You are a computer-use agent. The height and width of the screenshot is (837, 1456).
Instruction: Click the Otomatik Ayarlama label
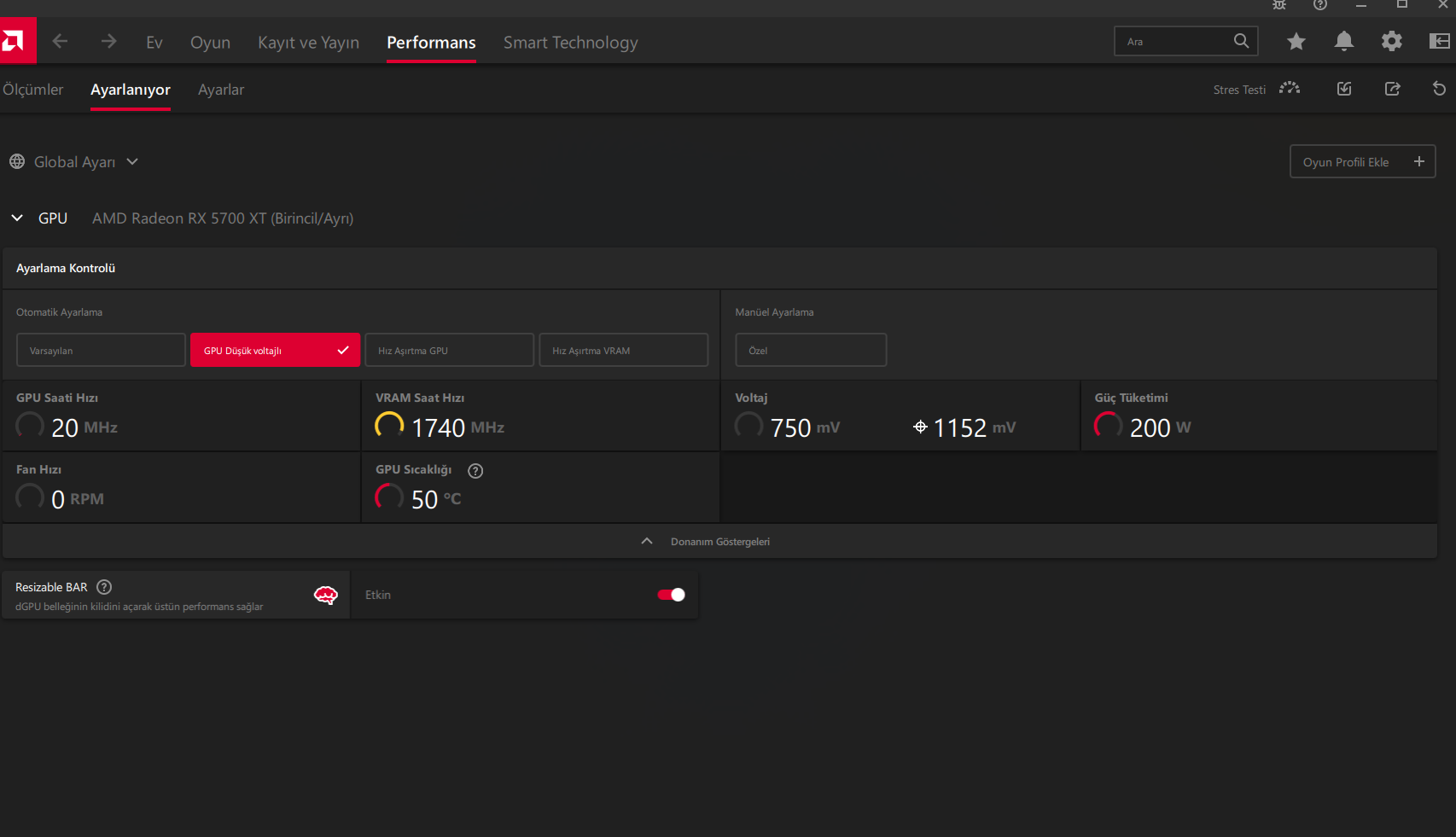[x=59, y=312]
